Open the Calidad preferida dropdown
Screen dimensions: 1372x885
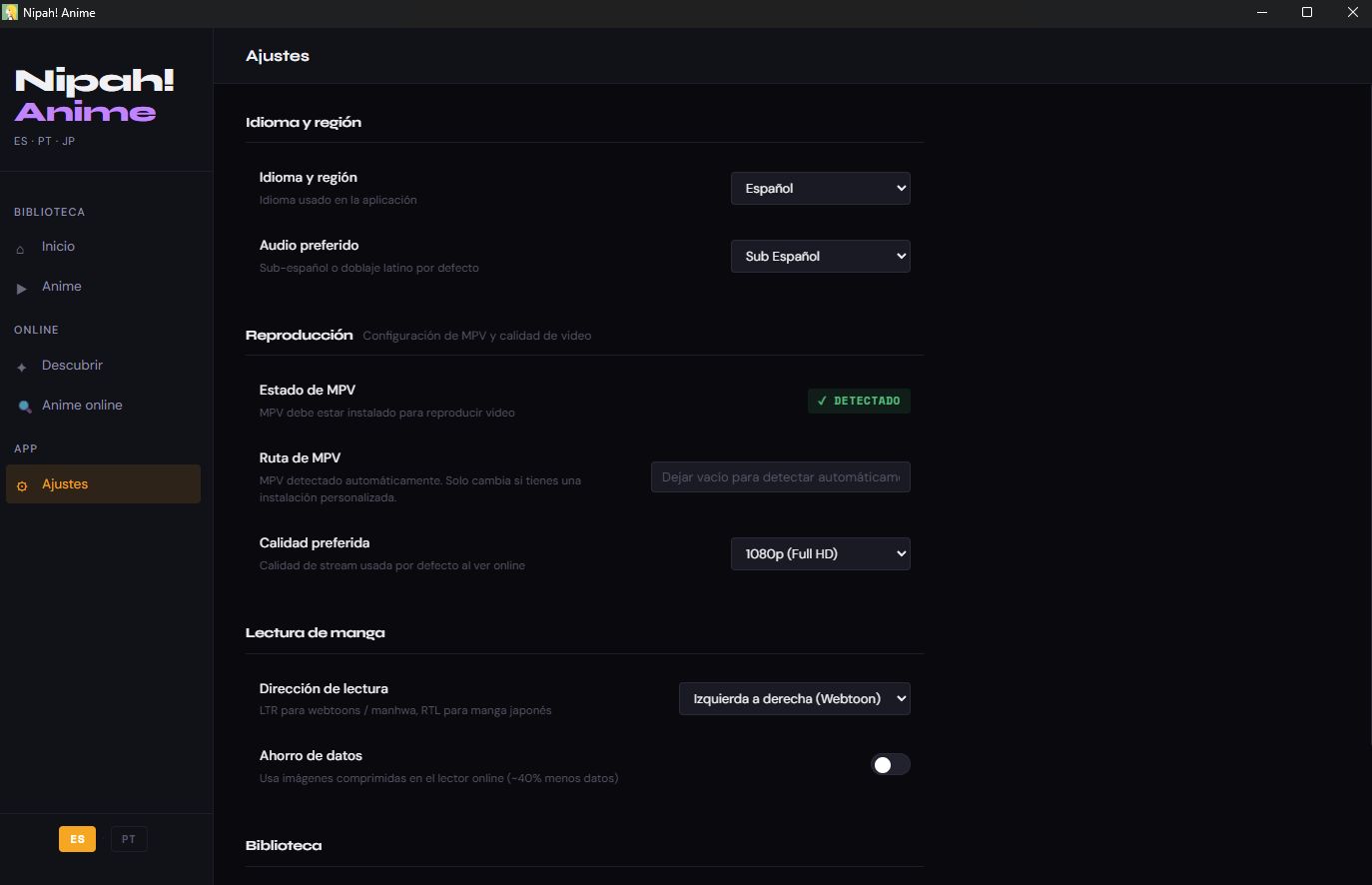(820, 553)
